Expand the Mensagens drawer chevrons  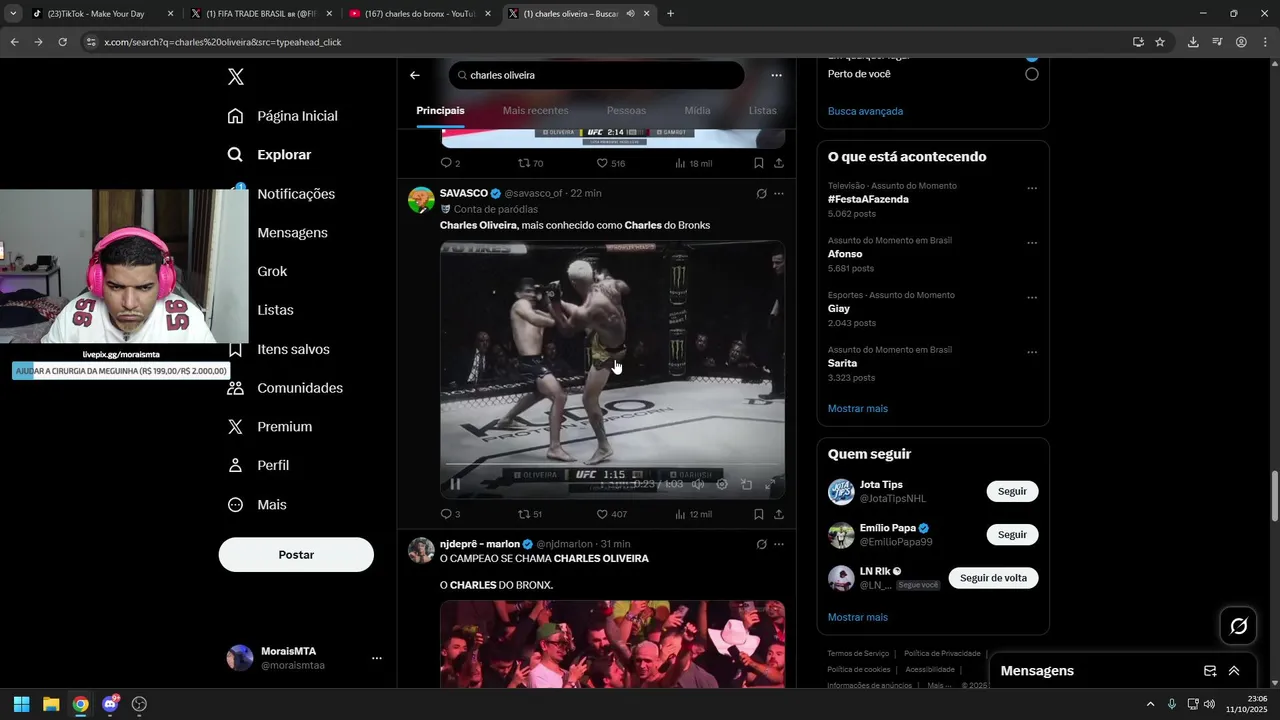(x=1234, y=671)
